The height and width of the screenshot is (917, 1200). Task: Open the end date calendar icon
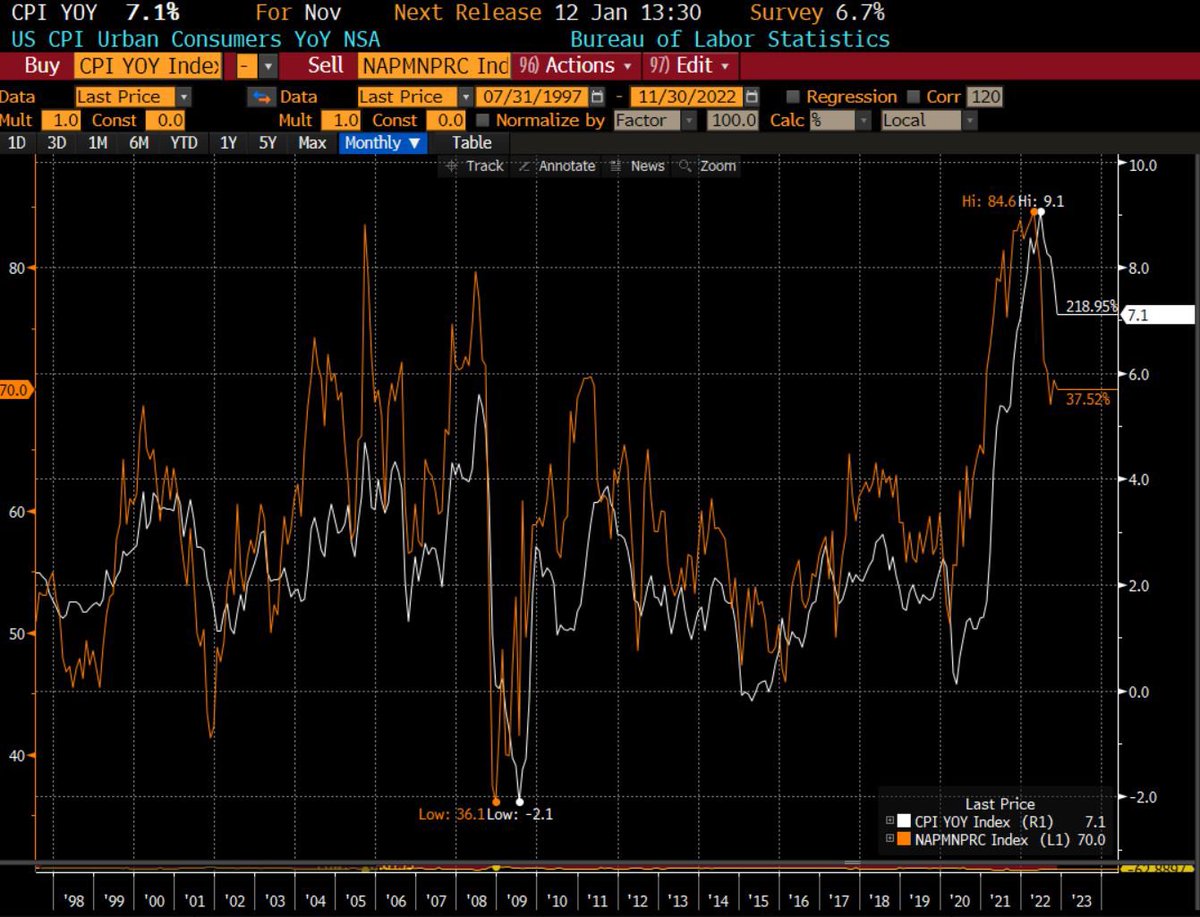(x=752, y=97)
